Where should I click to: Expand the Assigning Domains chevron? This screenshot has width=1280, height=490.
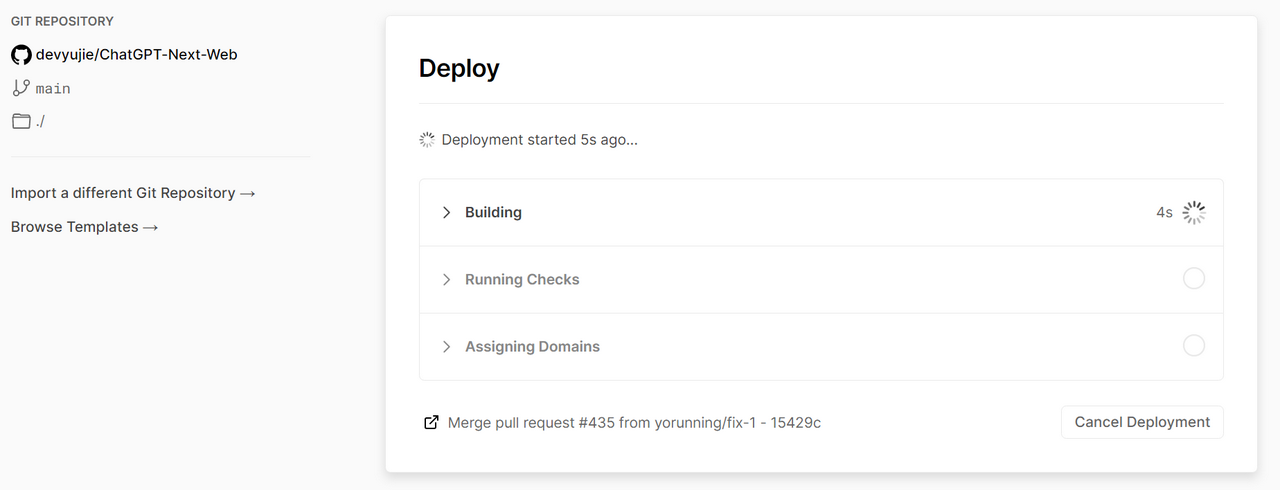point(446,346)
